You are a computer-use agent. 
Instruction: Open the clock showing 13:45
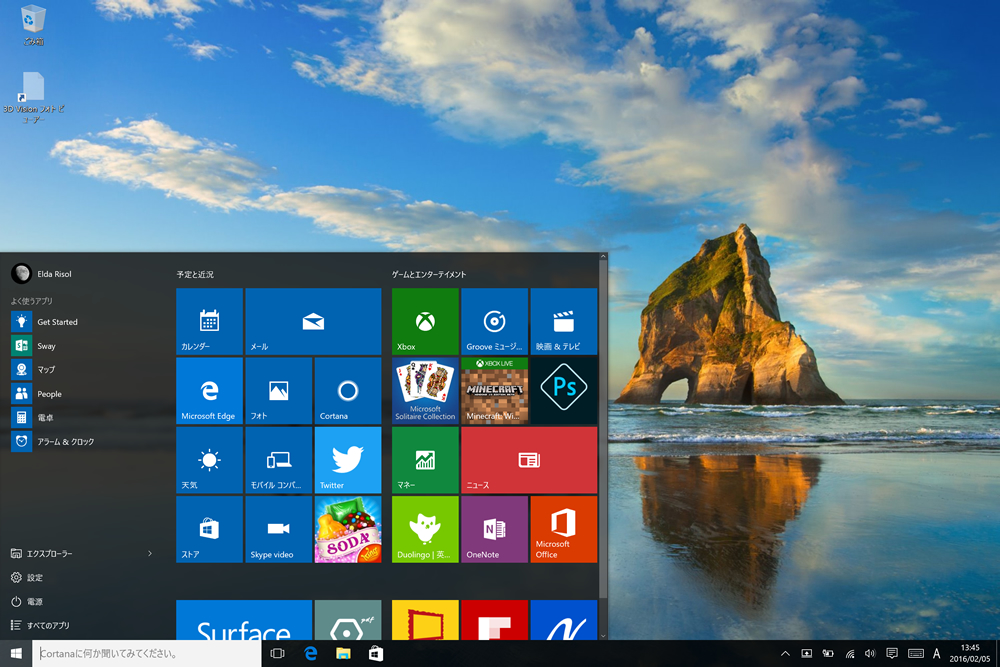pyautogui.click(x=970, y=654)
